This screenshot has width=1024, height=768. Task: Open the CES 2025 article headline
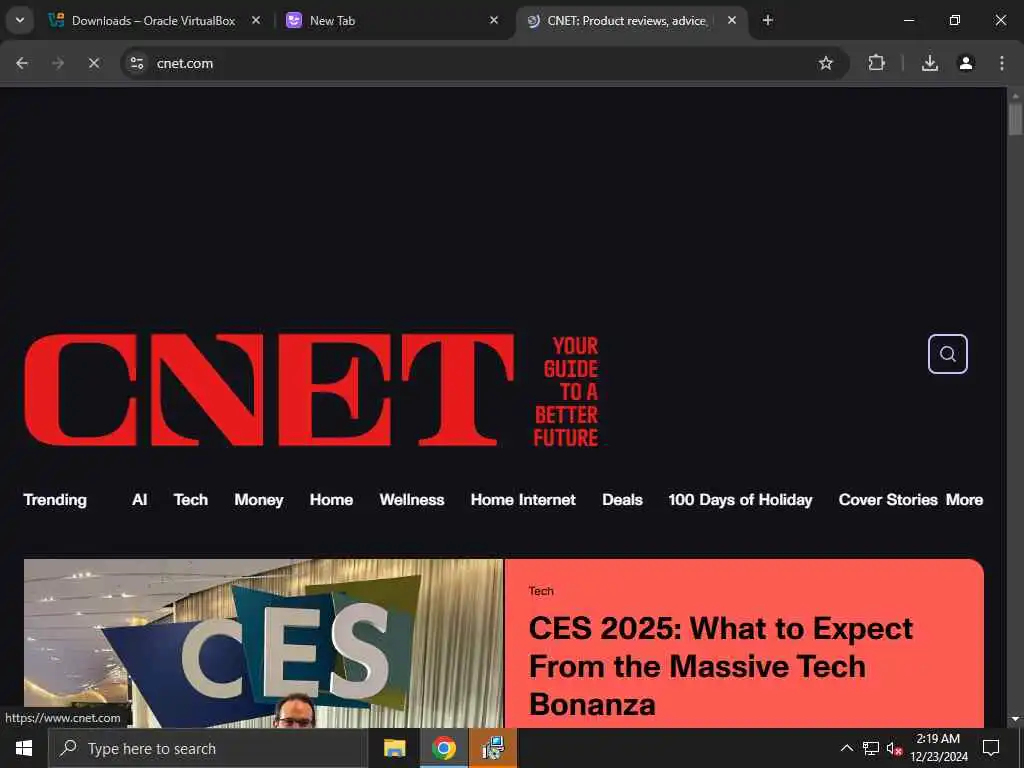tap(720, 666)
